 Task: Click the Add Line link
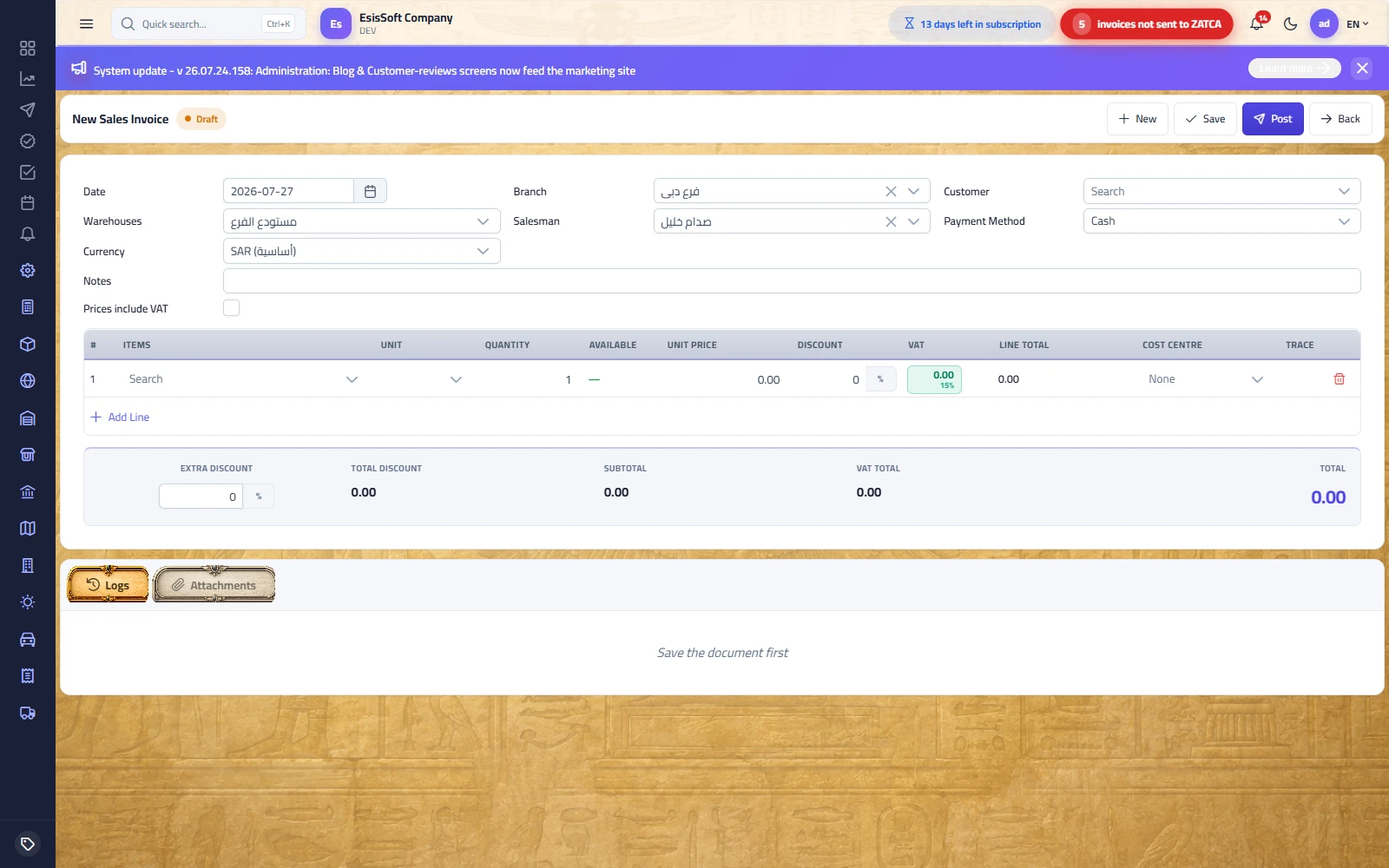(x=120, y=418)
